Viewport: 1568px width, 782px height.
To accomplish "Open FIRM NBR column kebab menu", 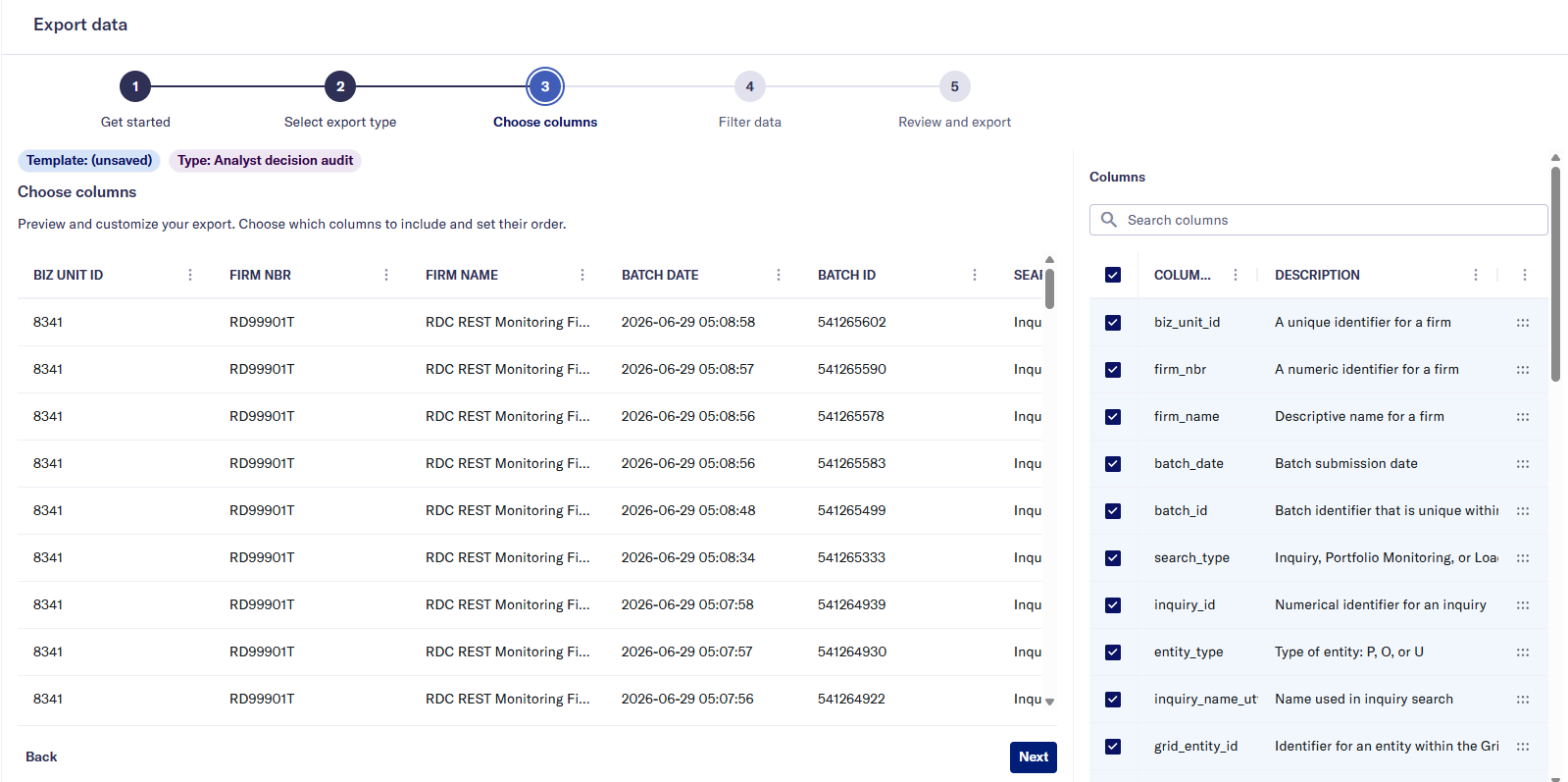I will 386,275.
